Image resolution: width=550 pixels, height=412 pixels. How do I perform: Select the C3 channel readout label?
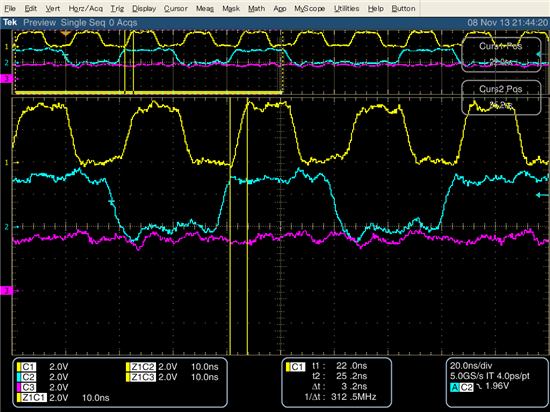[x=27, y=387]
